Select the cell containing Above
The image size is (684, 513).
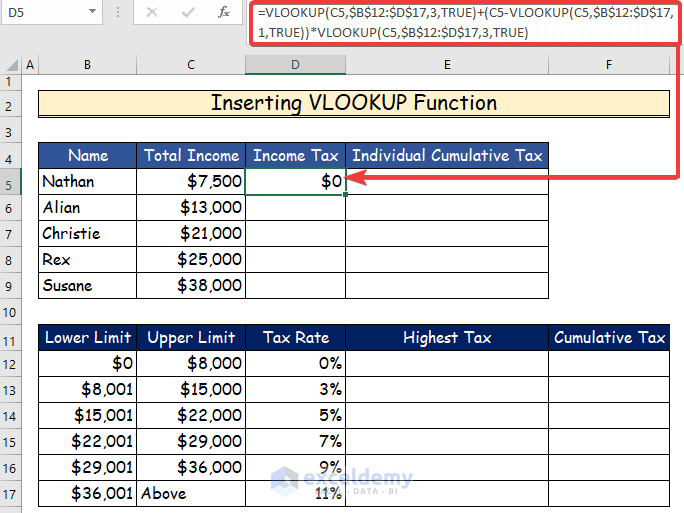[191, 493]
